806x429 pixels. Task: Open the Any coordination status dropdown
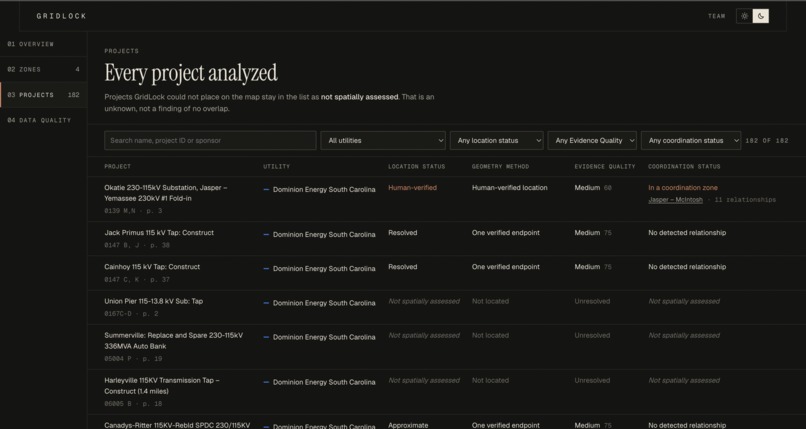click(x=691, y=140)
